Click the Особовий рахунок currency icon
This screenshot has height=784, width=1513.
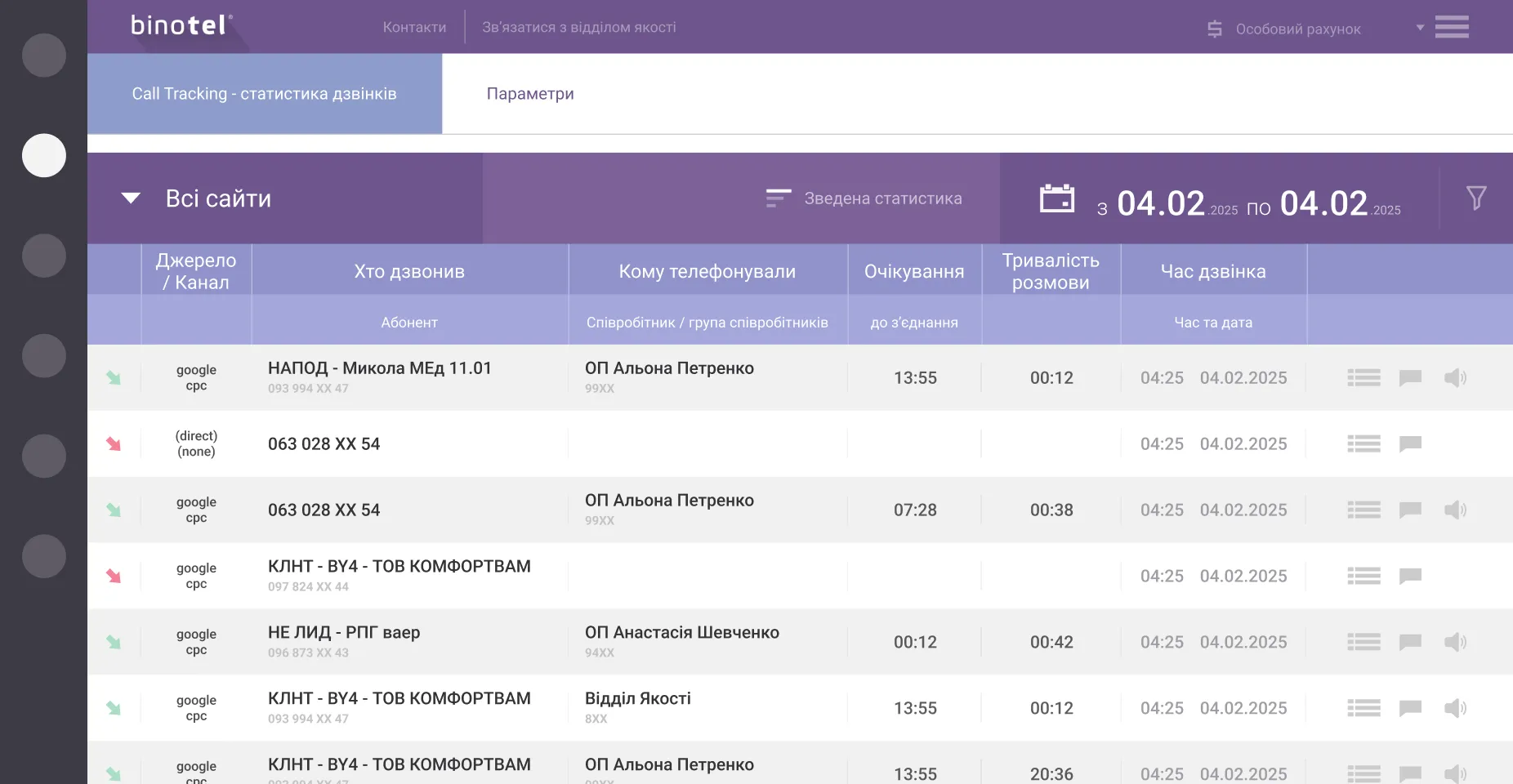click(1215, 29)
